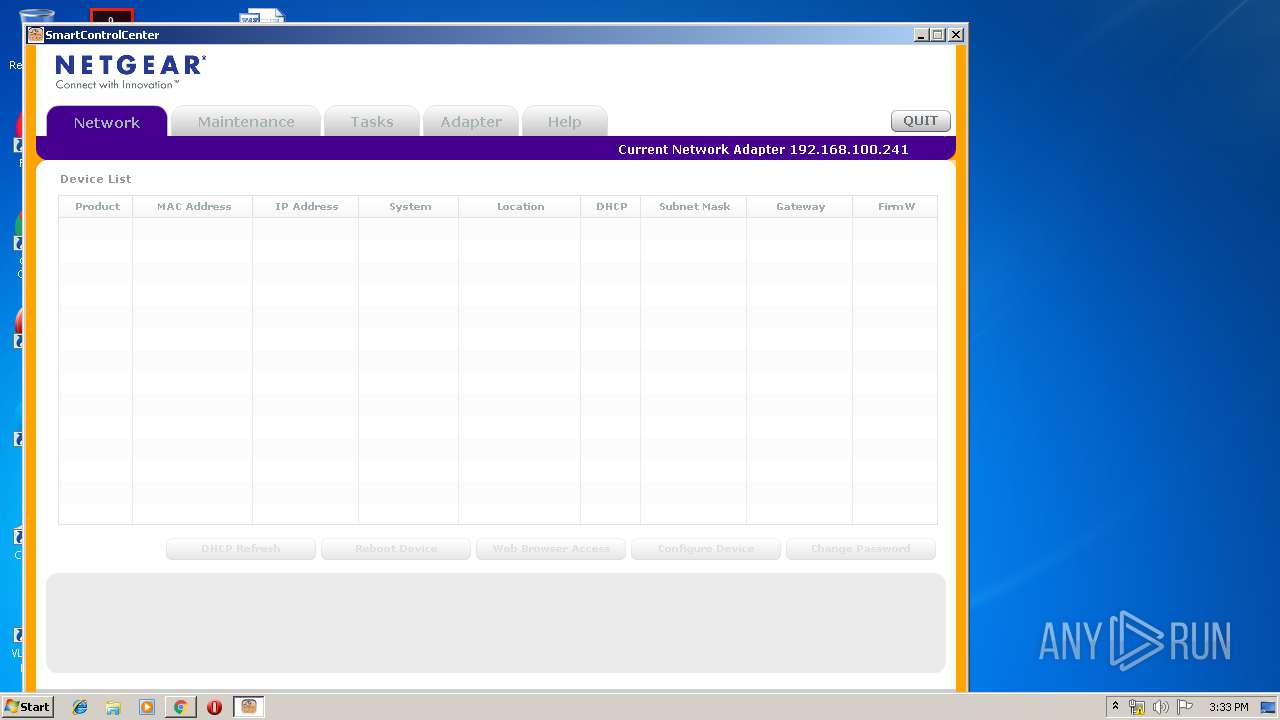The image size is (1280, 720).
Task: Show hidden system tray icons
Action: point(1115,707)
